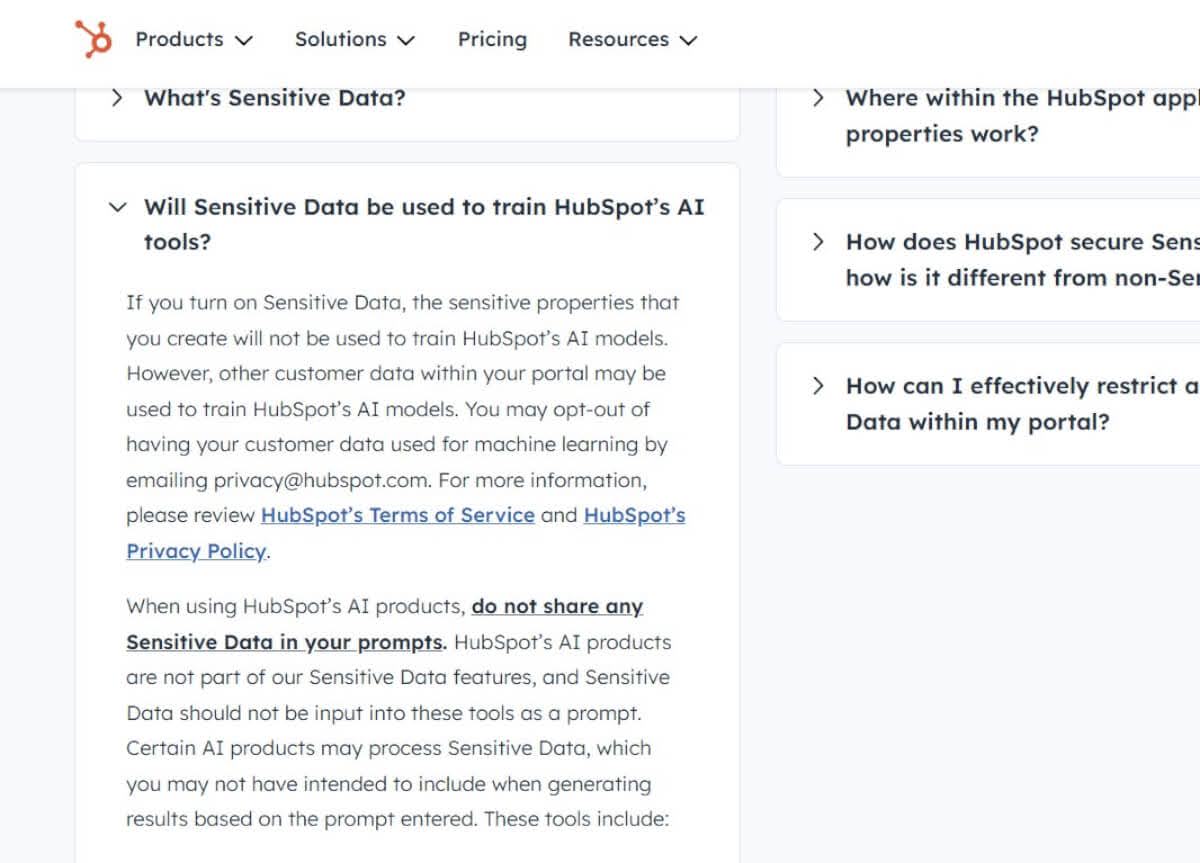Click the "Will Sensitive Data be used" heading
This screenshot has width=1200, height=863.
(x=424, y=207)
